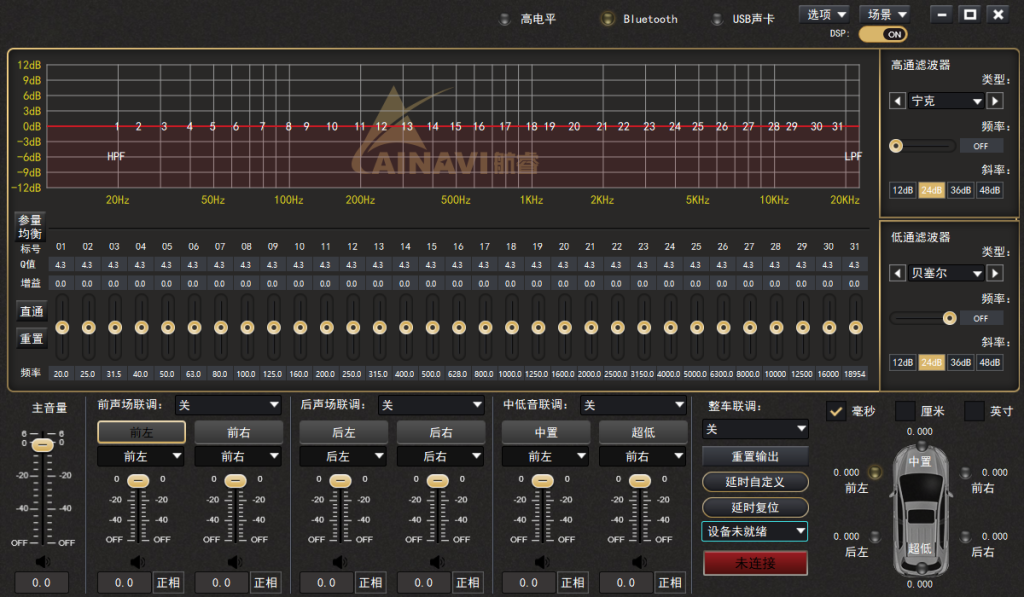Click the 前右 channel volume fader handle
1024x597 pixels.
[235, 481]
